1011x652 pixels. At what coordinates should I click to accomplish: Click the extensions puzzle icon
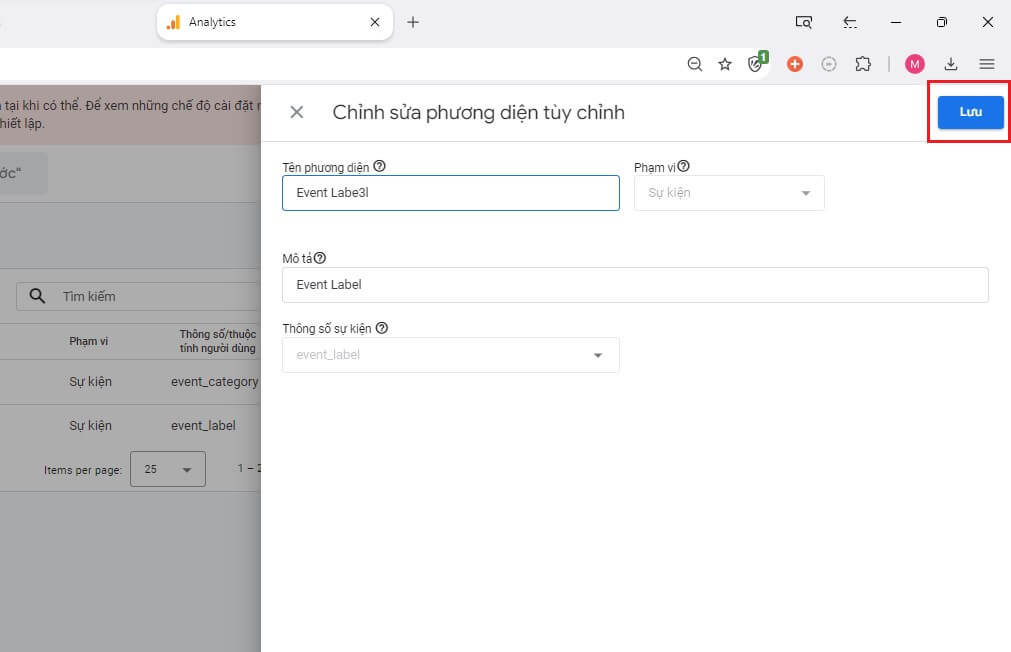click(x=863, y=63)
